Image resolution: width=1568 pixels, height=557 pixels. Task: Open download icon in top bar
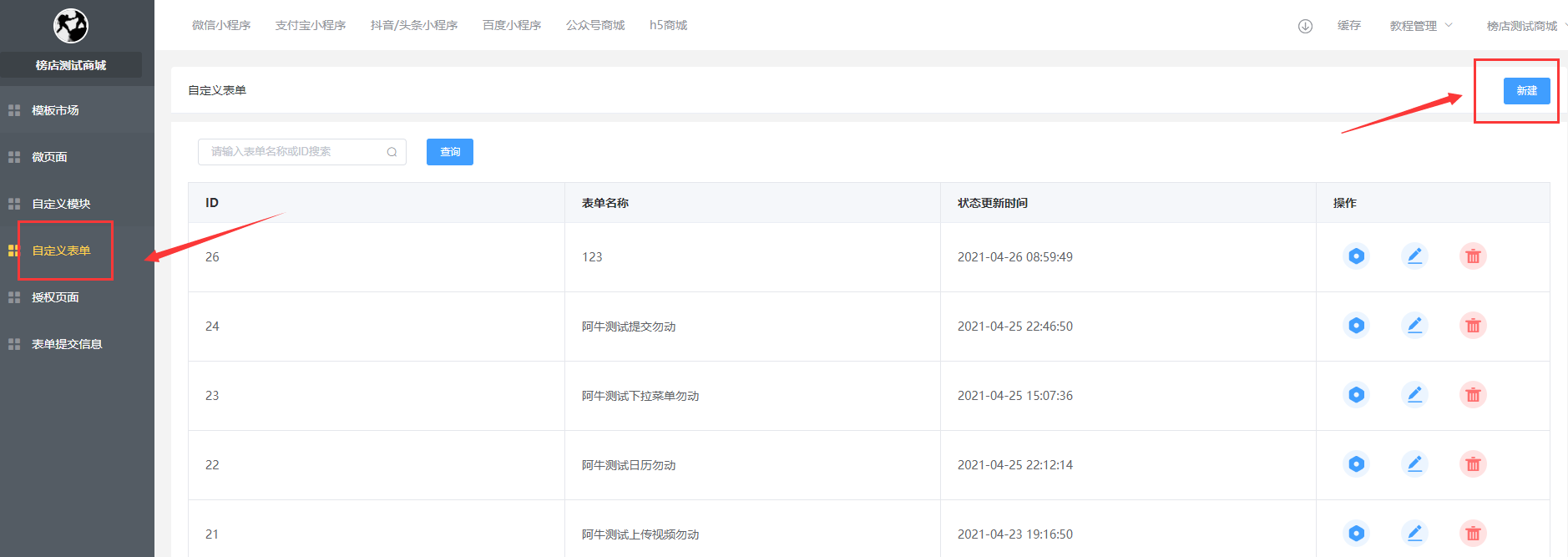click(x=1305, y=26)
